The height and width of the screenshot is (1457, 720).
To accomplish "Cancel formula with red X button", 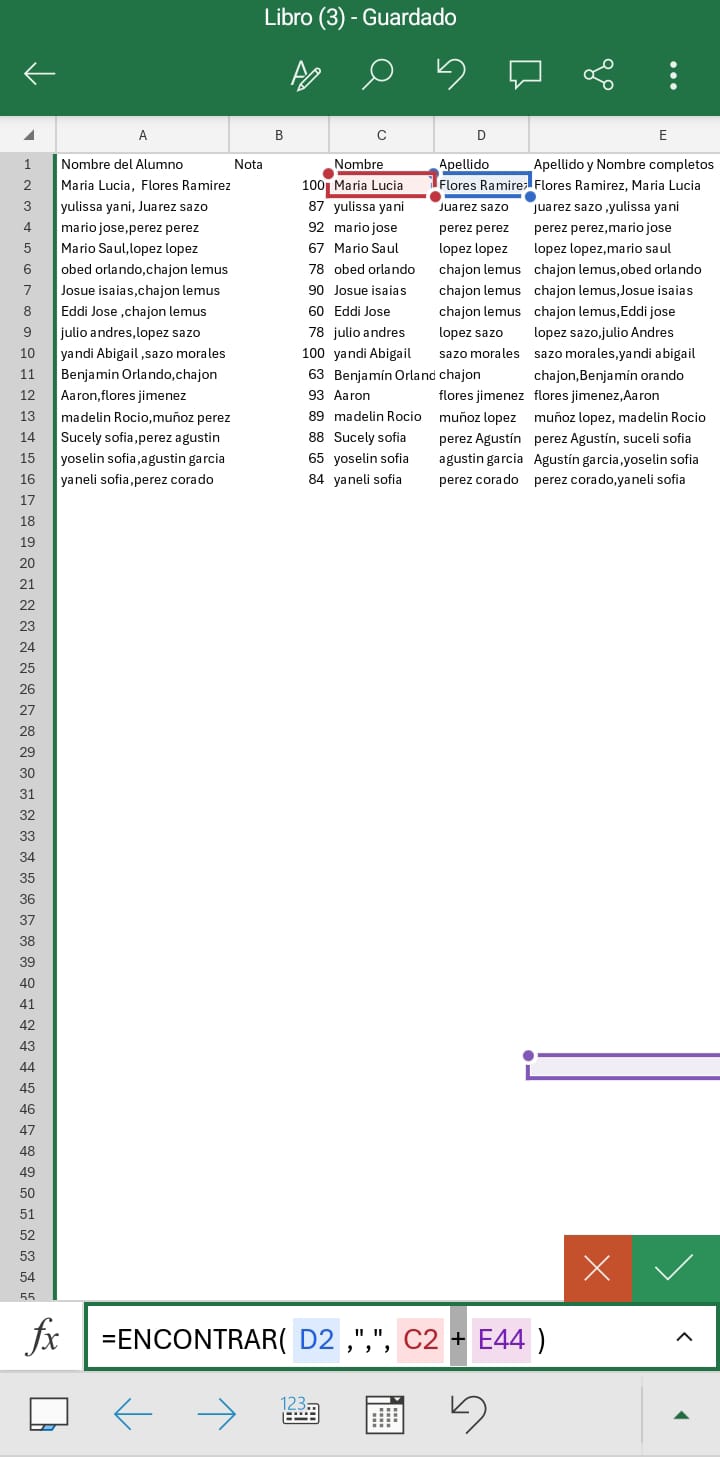I will pos(597,1268).
